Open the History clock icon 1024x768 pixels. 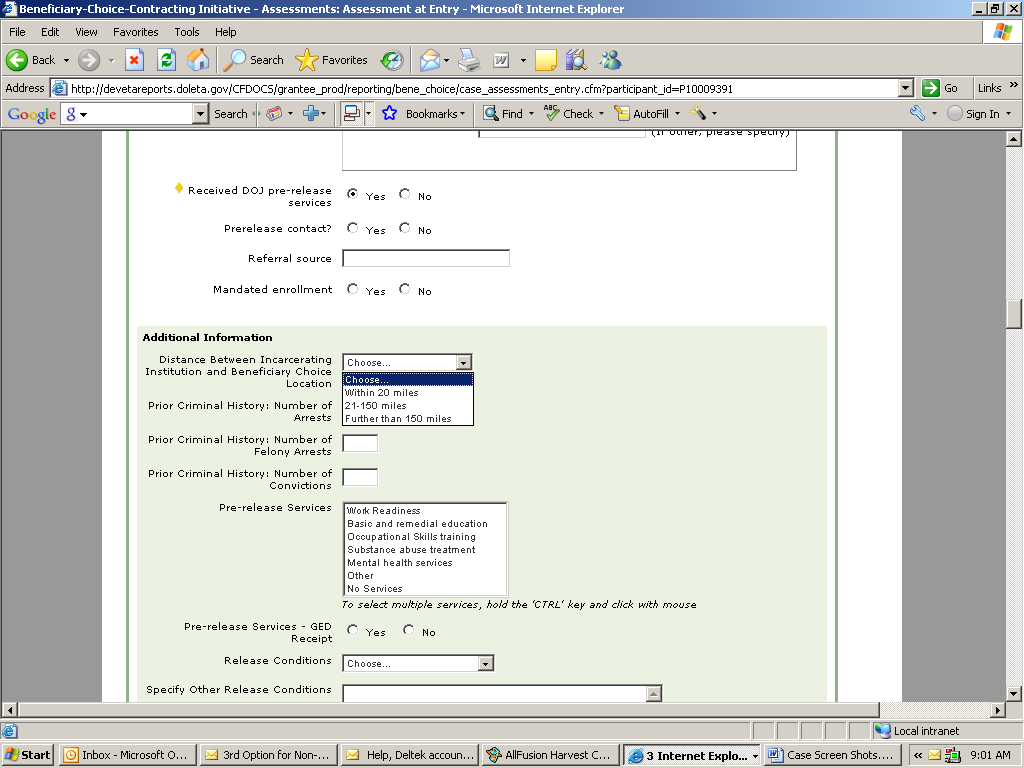392,60
